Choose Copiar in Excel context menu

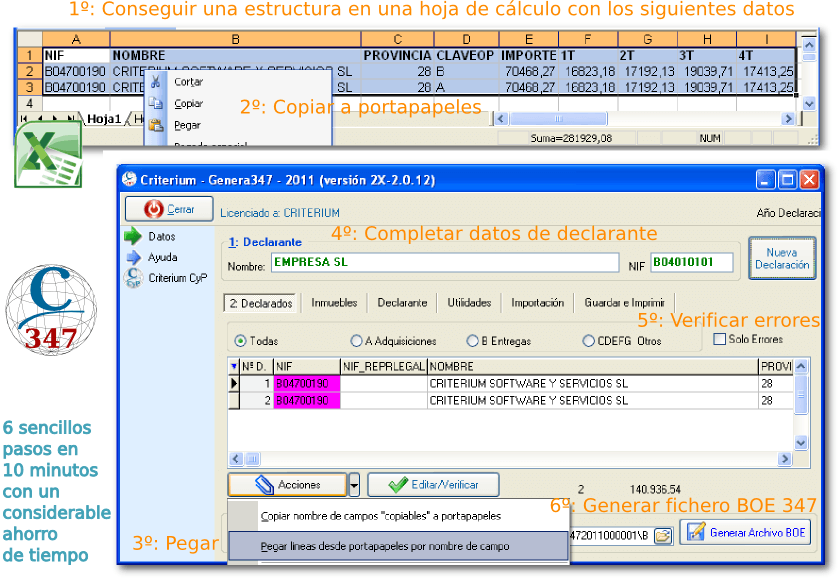tap(188, 104)
